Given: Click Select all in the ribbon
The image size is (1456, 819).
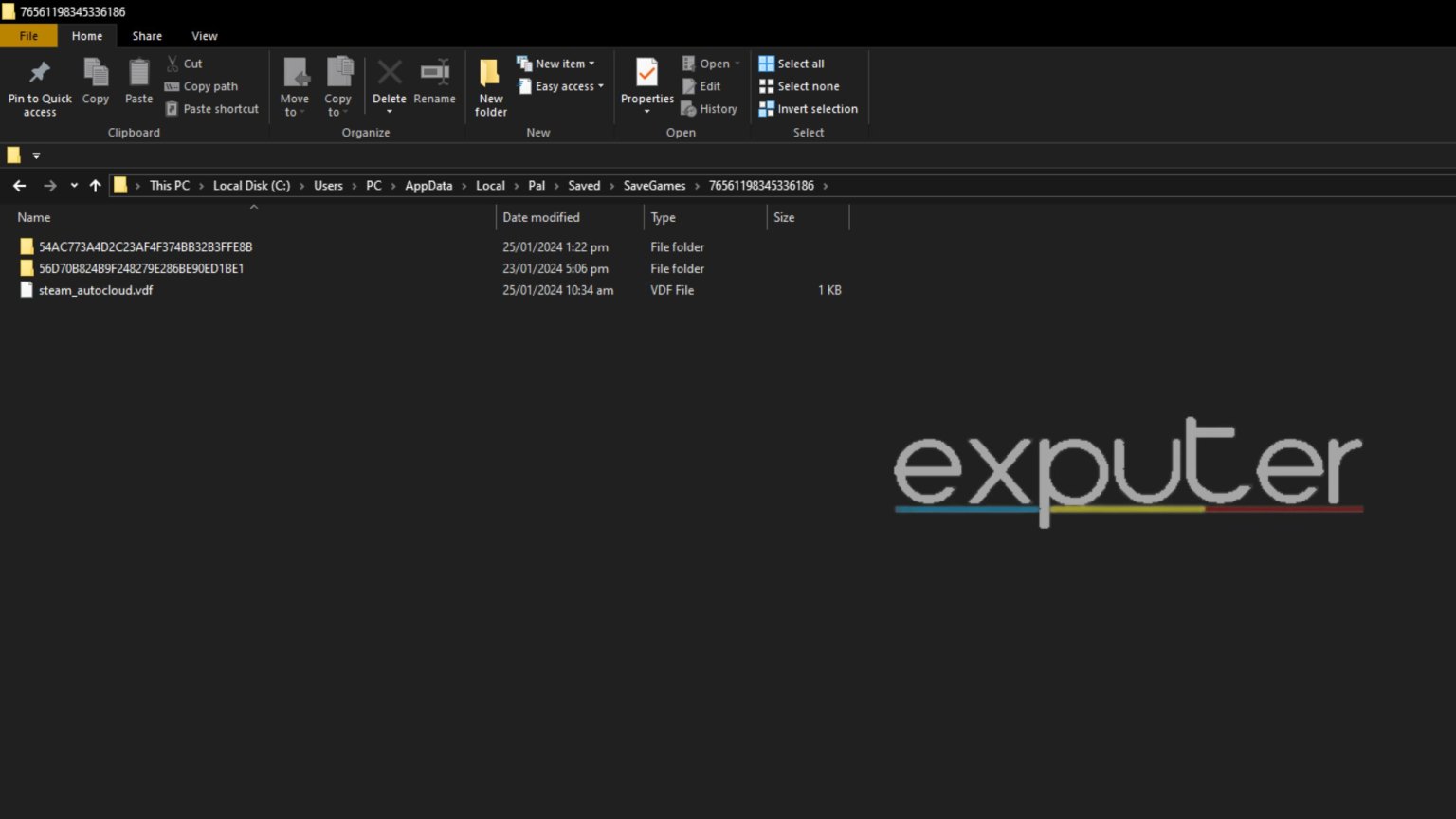Looking at the screenshot, I should 798,63.
